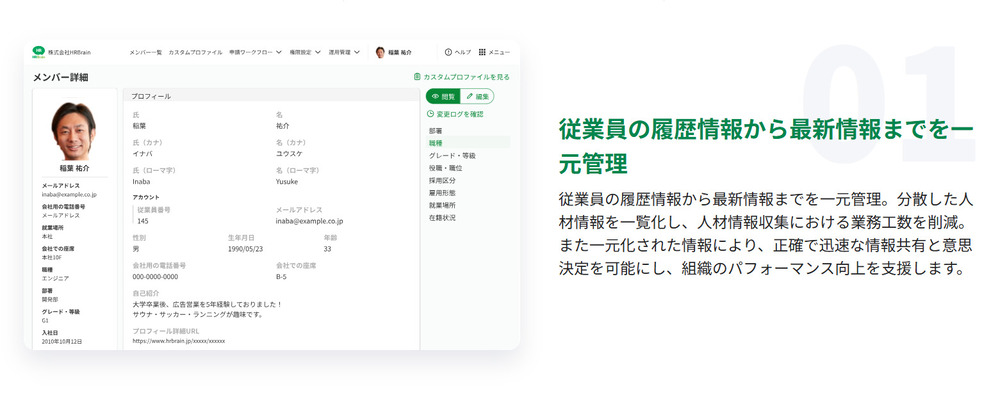1000x400 pixels.
Task: Click the name 稲葉 祐介 under the photo
Action: point(74,168)
